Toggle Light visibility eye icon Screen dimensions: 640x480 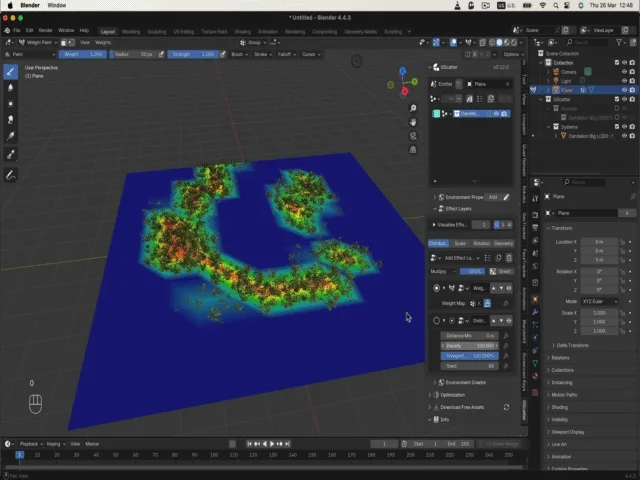tap(624, 80)
